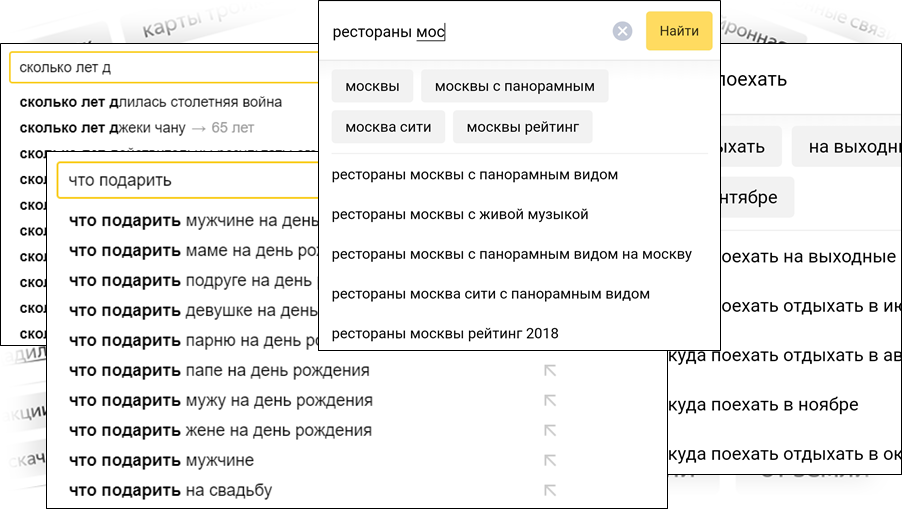902x509 pixels.
Task: Select 'сколько лет джеки чану' suggestion
Action: click(x=137, y=128)
